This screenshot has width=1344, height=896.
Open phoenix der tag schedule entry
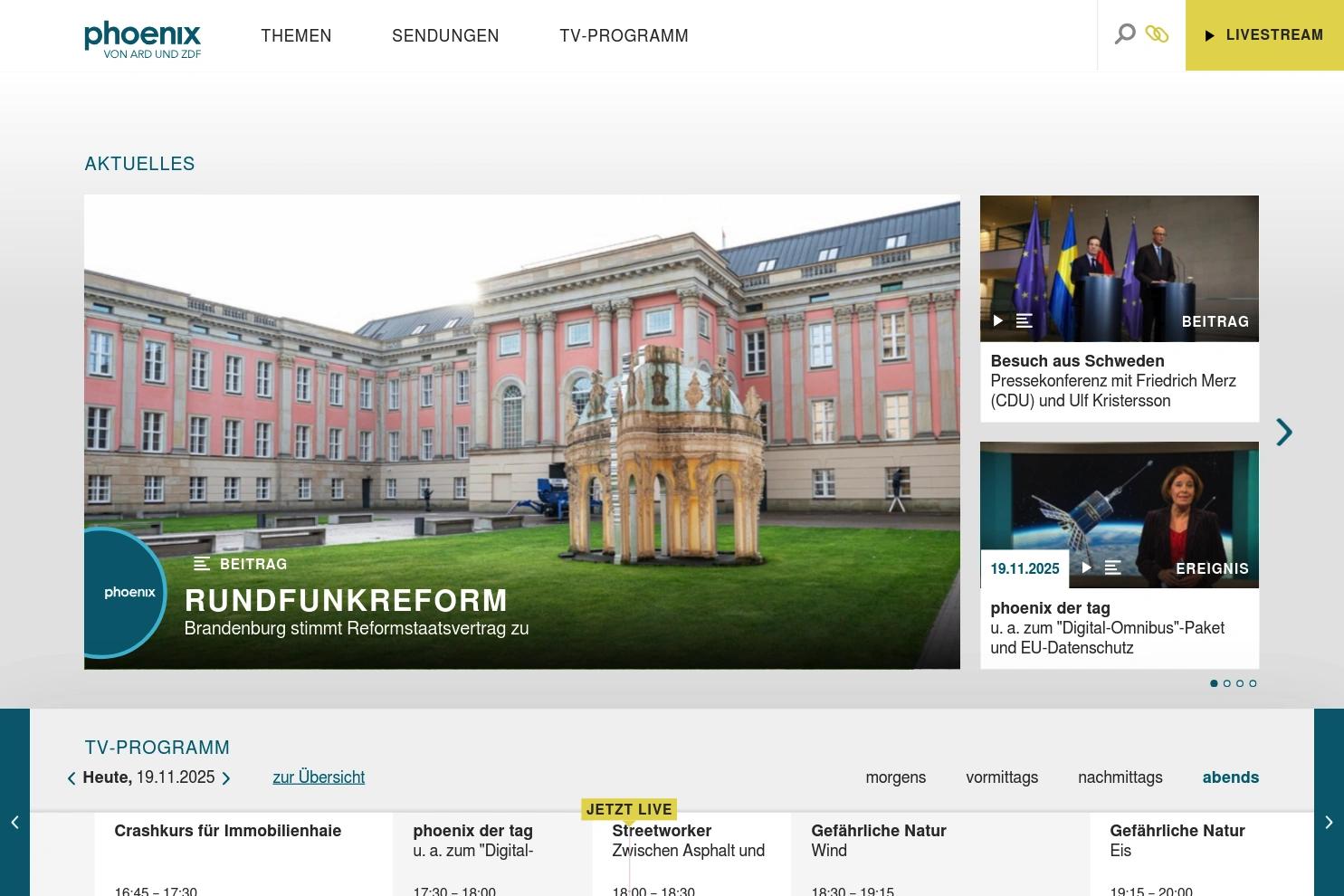492,854
